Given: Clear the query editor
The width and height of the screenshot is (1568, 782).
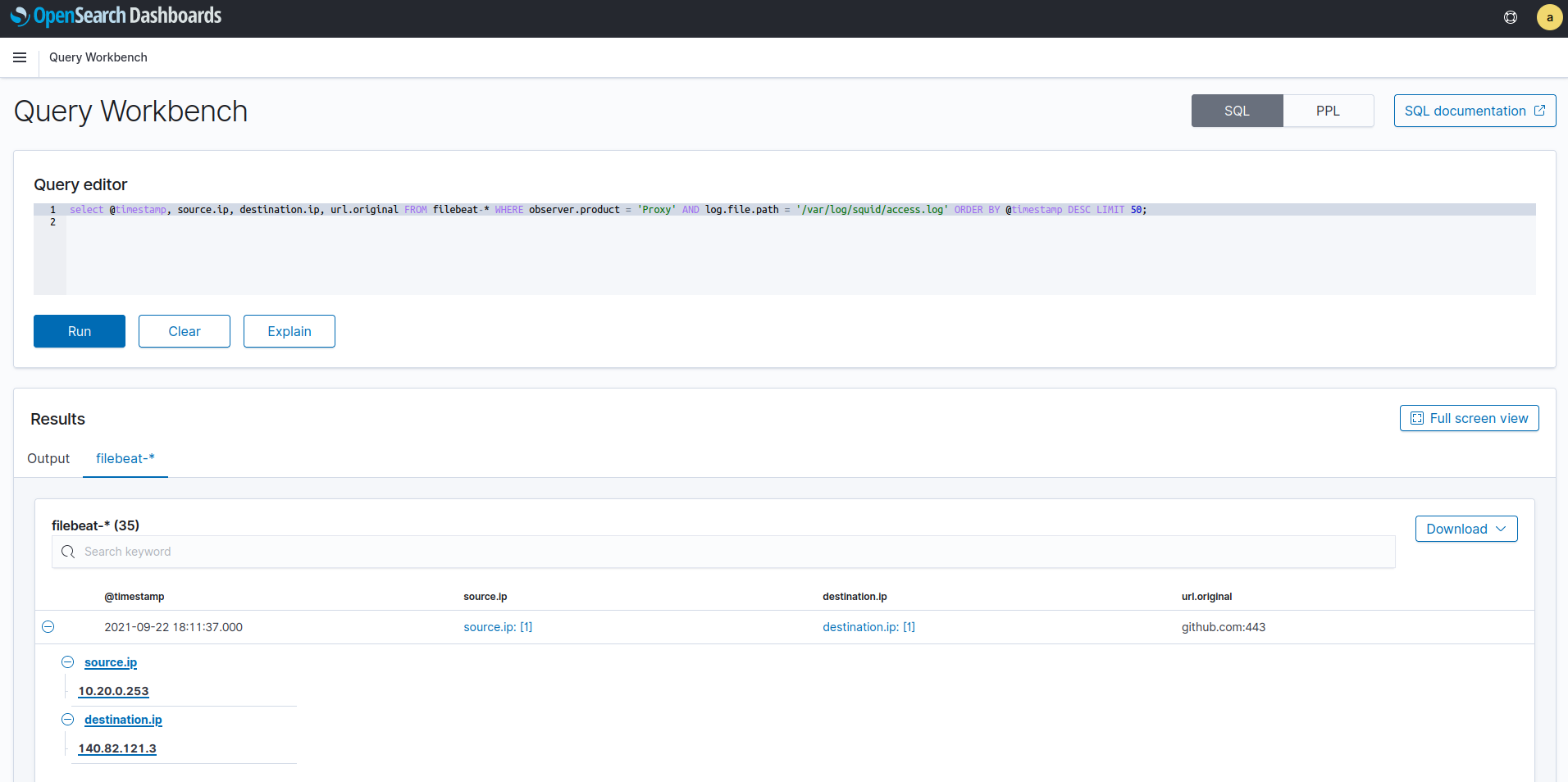Looking at the screenshot, I should point(185,331).
